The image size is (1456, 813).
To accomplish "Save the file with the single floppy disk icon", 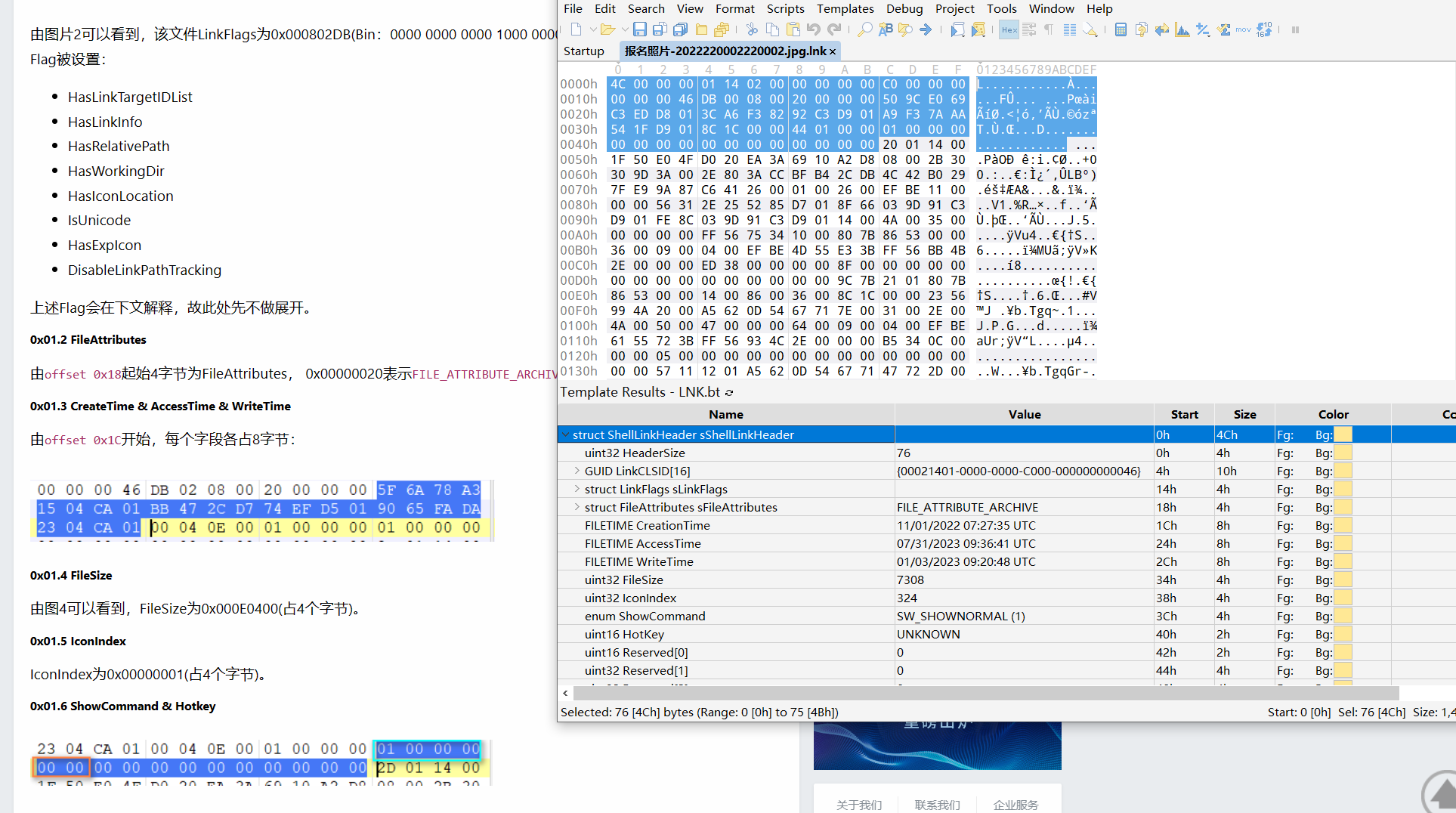I will pos(639,29).
